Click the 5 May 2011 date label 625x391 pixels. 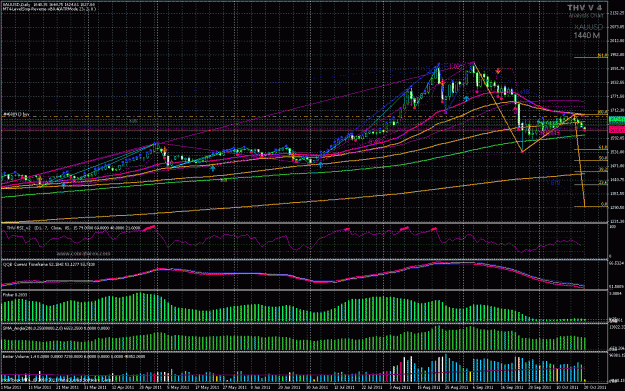pos(178,387)
